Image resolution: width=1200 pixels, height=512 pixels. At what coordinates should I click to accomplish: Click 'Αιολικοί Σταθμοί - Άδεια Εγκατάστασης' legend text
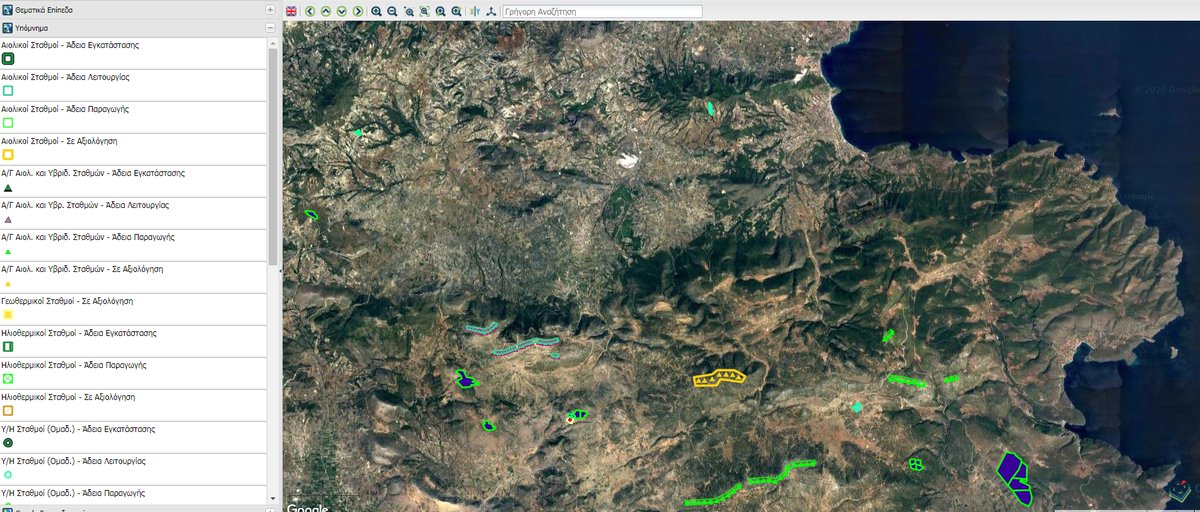pos(70,45)
